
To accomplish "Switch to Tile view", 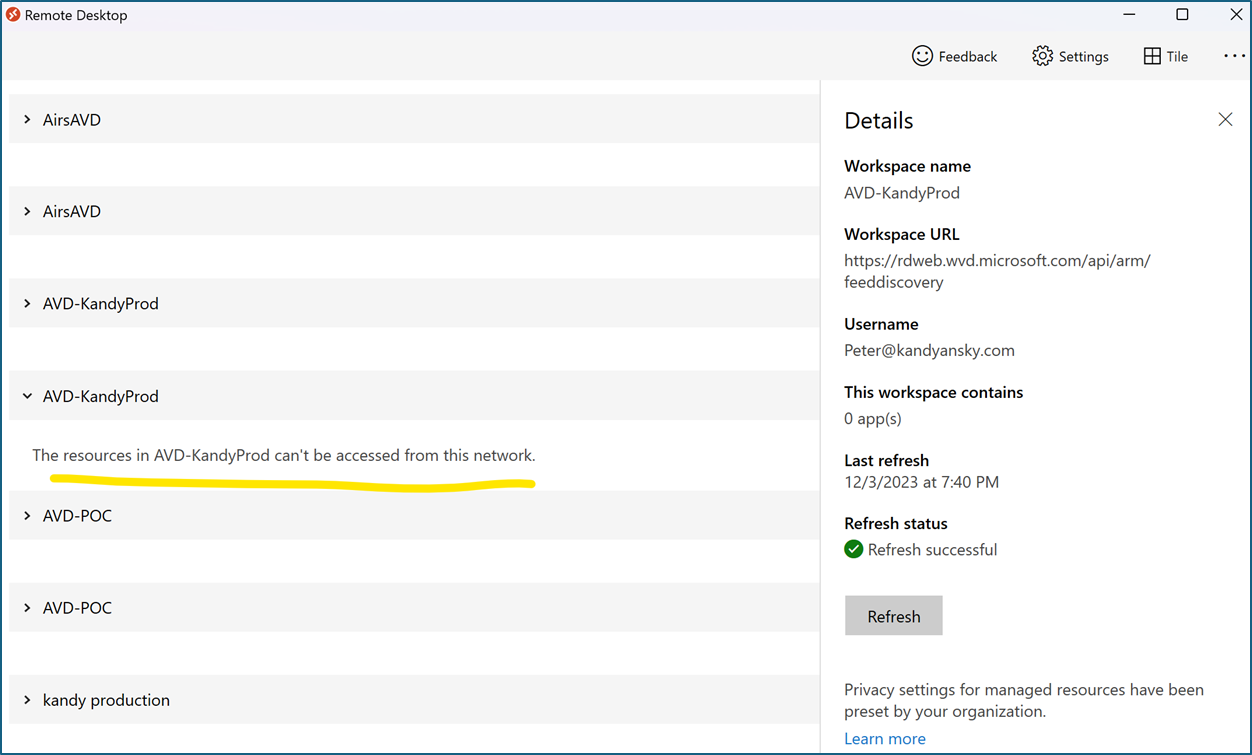I will (1166, 56).
